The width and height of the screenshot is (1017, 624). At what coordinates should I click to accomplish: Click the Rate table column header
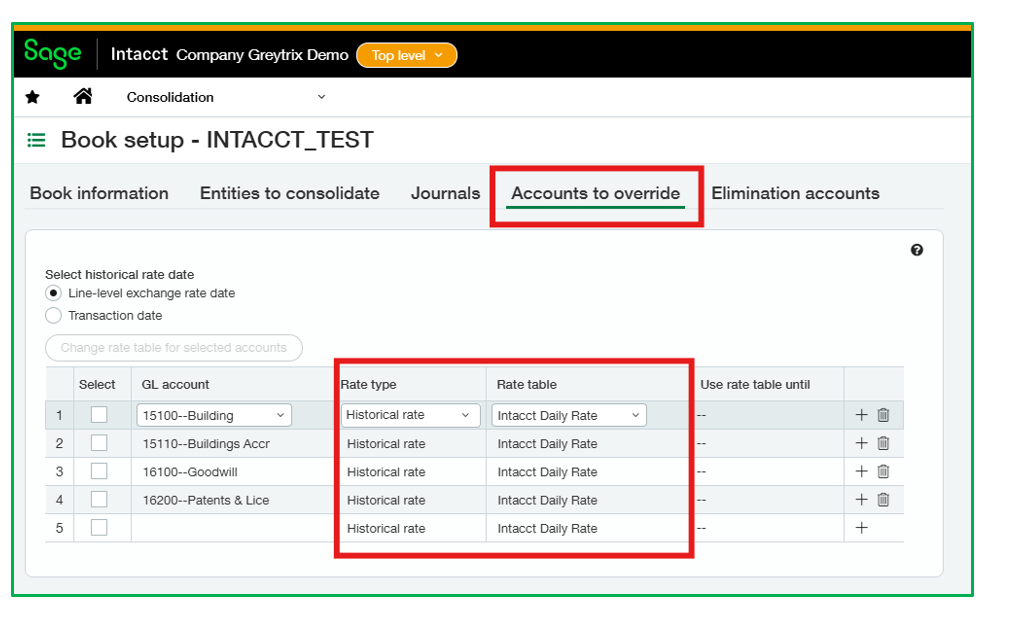pos(527,385)
